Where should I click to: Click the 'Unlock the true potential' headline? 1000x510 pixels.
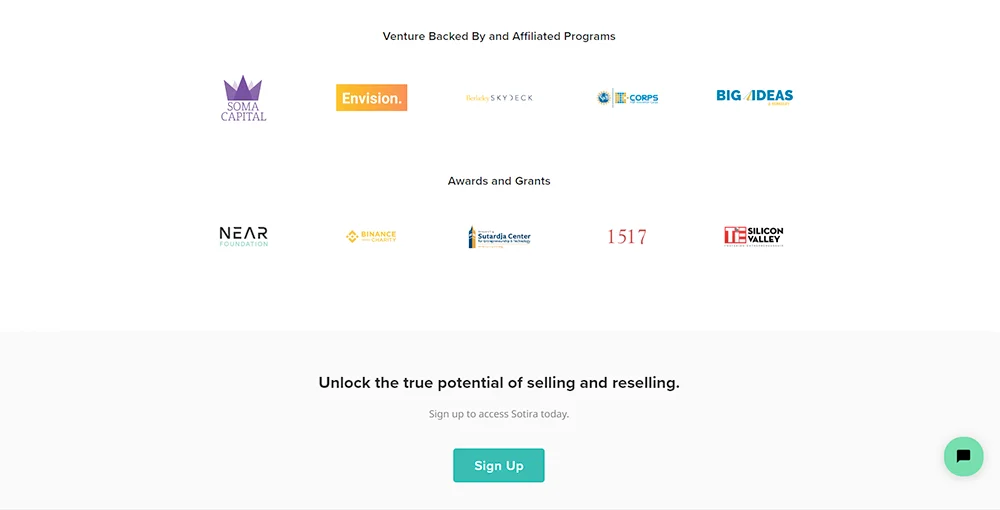(499, 382)
